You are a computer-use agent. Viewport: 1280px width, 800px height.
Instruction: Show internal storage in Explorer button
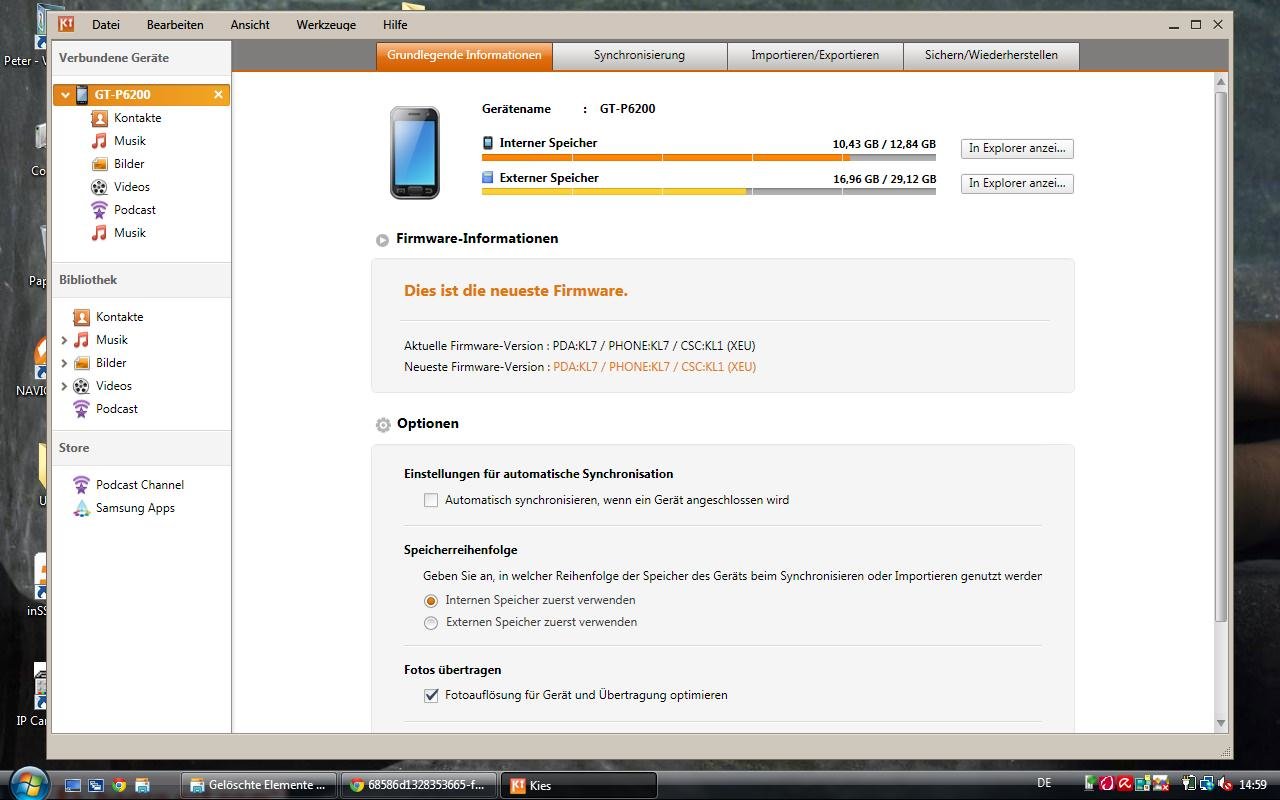(1017, 148)
